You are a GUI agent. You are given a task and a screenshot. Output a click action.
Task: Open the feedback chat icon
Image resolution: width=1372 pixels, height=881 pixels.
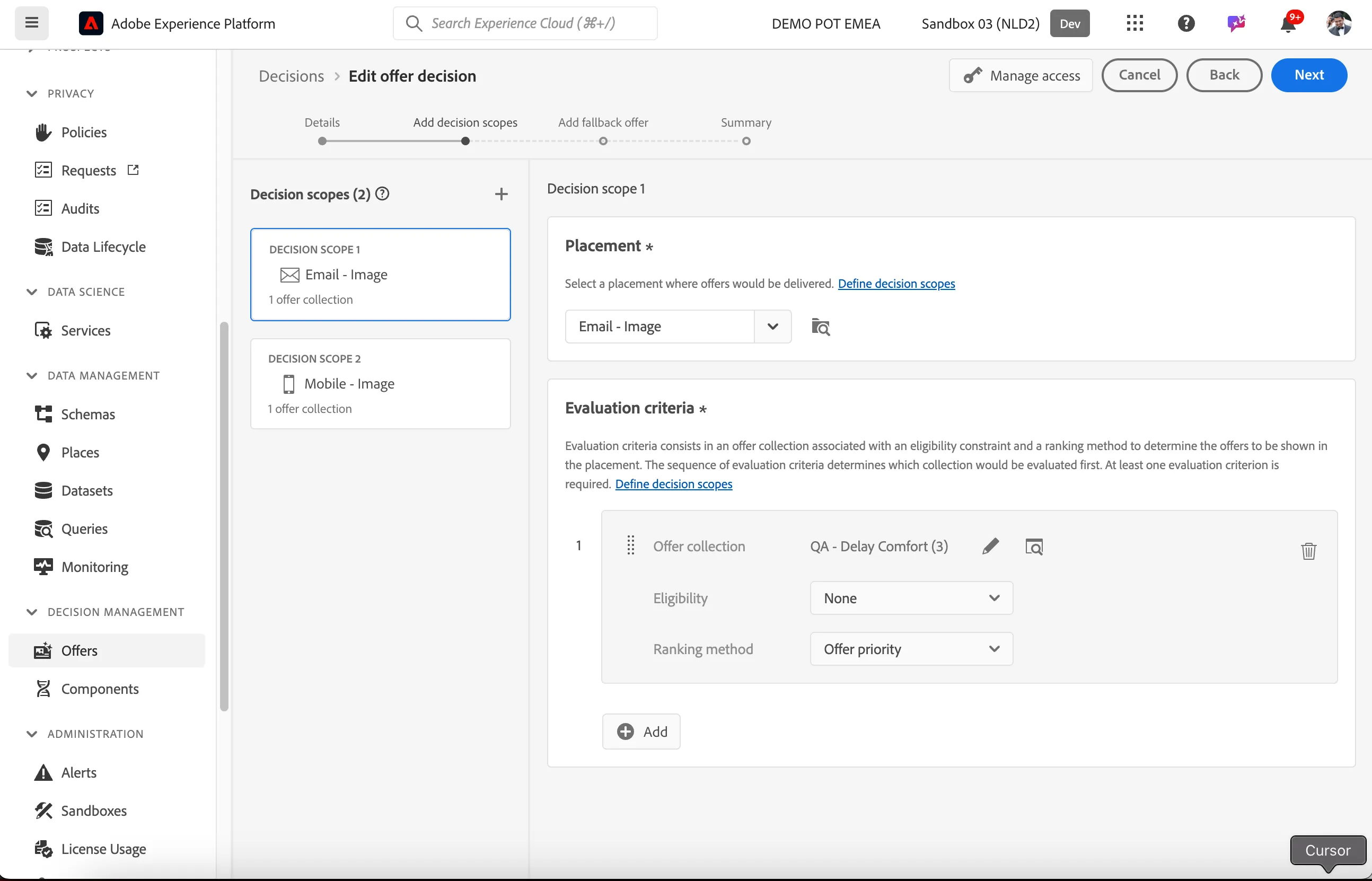tap(1236, 23)
